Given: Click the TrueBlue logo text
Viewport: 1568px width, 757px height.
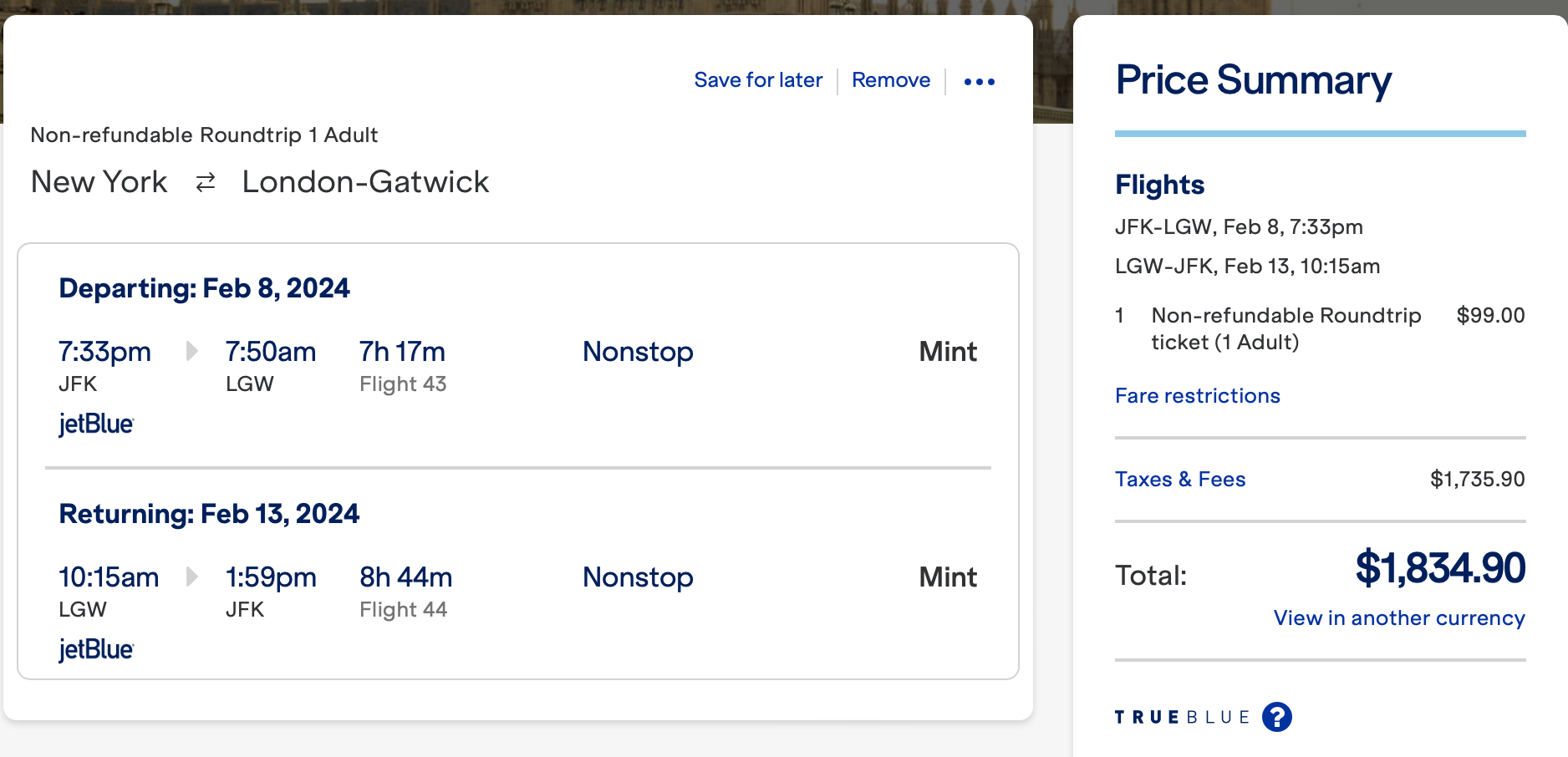Looking at the screenshot, I should [1182, 717].
